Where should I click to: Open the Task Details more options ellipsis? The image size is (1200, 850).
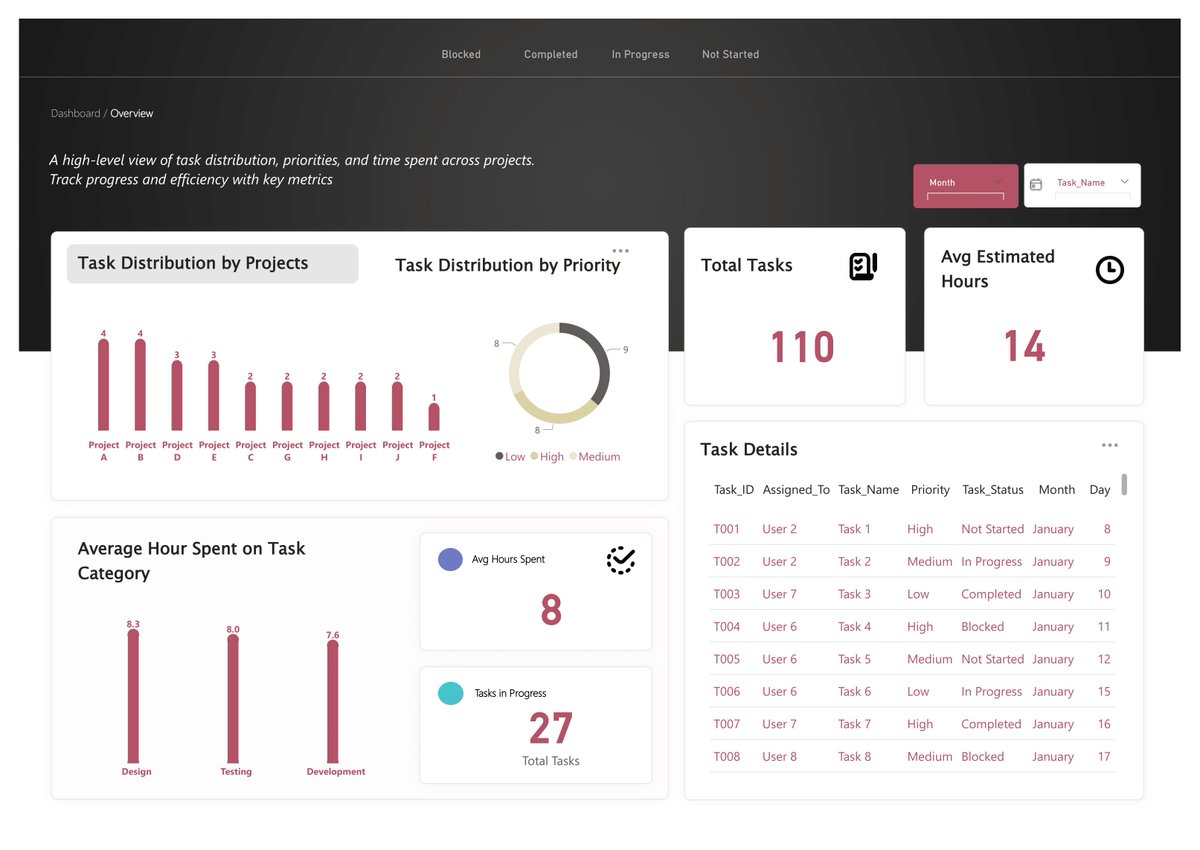(x=1110, y=445)
